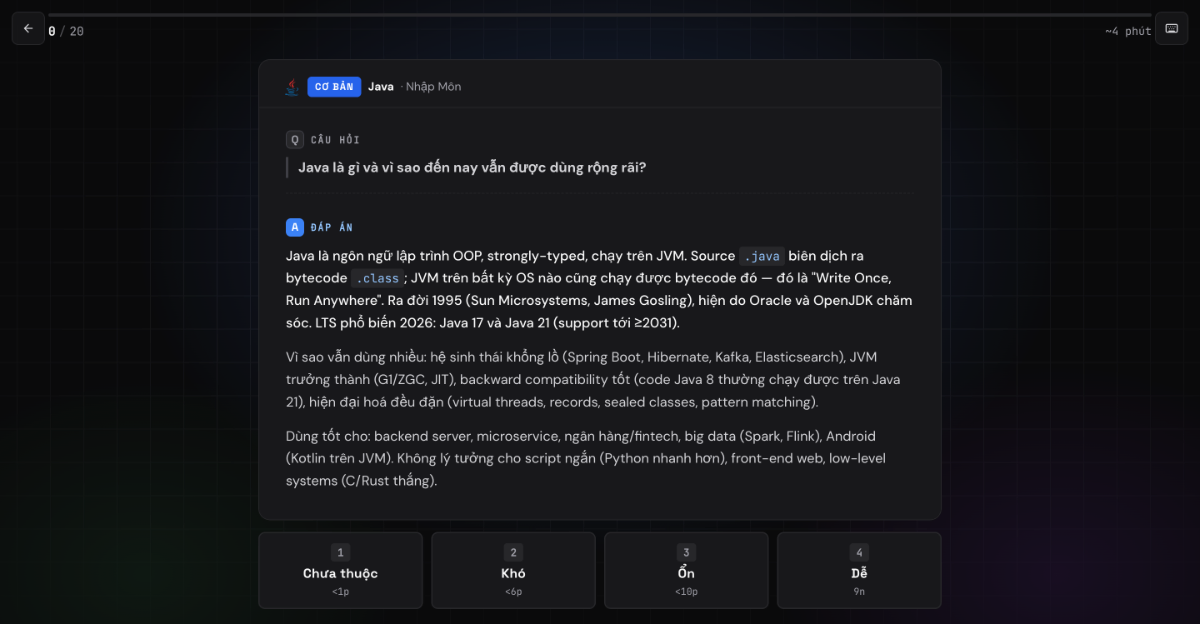Screen dimensions: 1200x624
Task: Click the paragraph starting Vì sao vẫn dùng nhiều
Action: pyautogui.click(x=600, y=379)
